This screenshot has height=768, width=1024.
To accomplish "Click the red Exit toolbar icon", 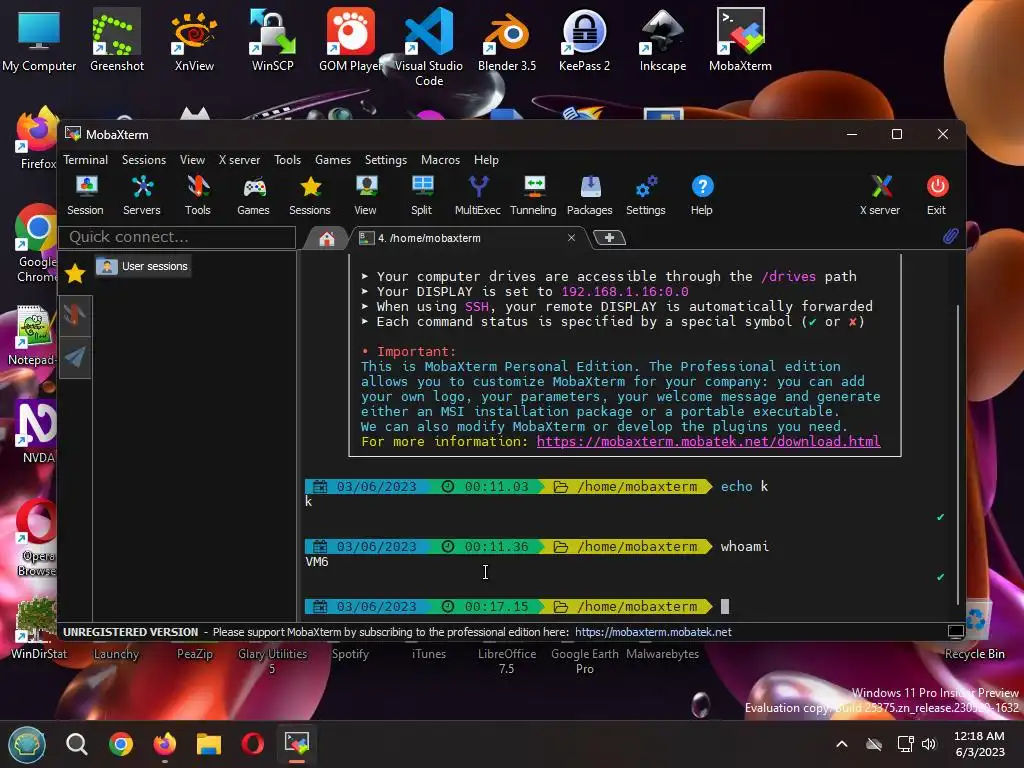I will pos(937,195).
